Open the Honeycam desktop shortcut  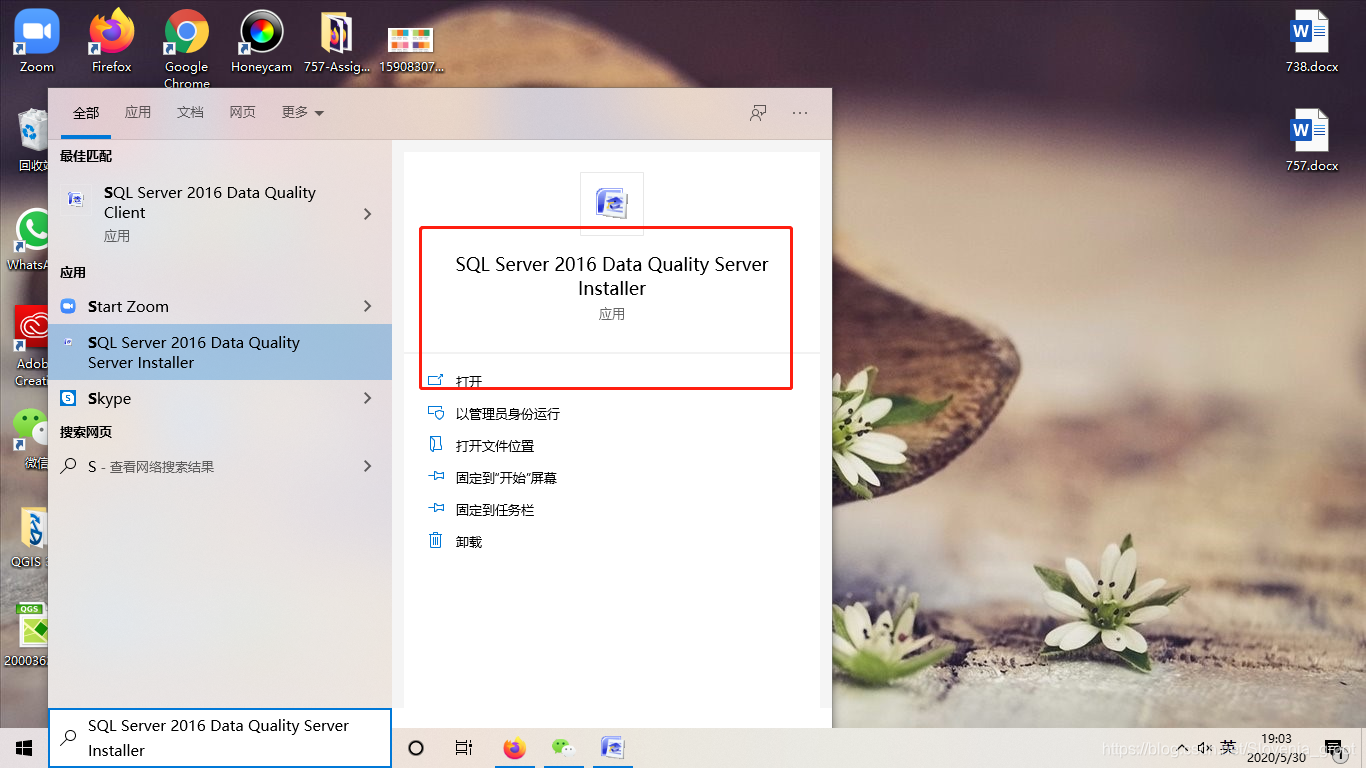(262, 40)
